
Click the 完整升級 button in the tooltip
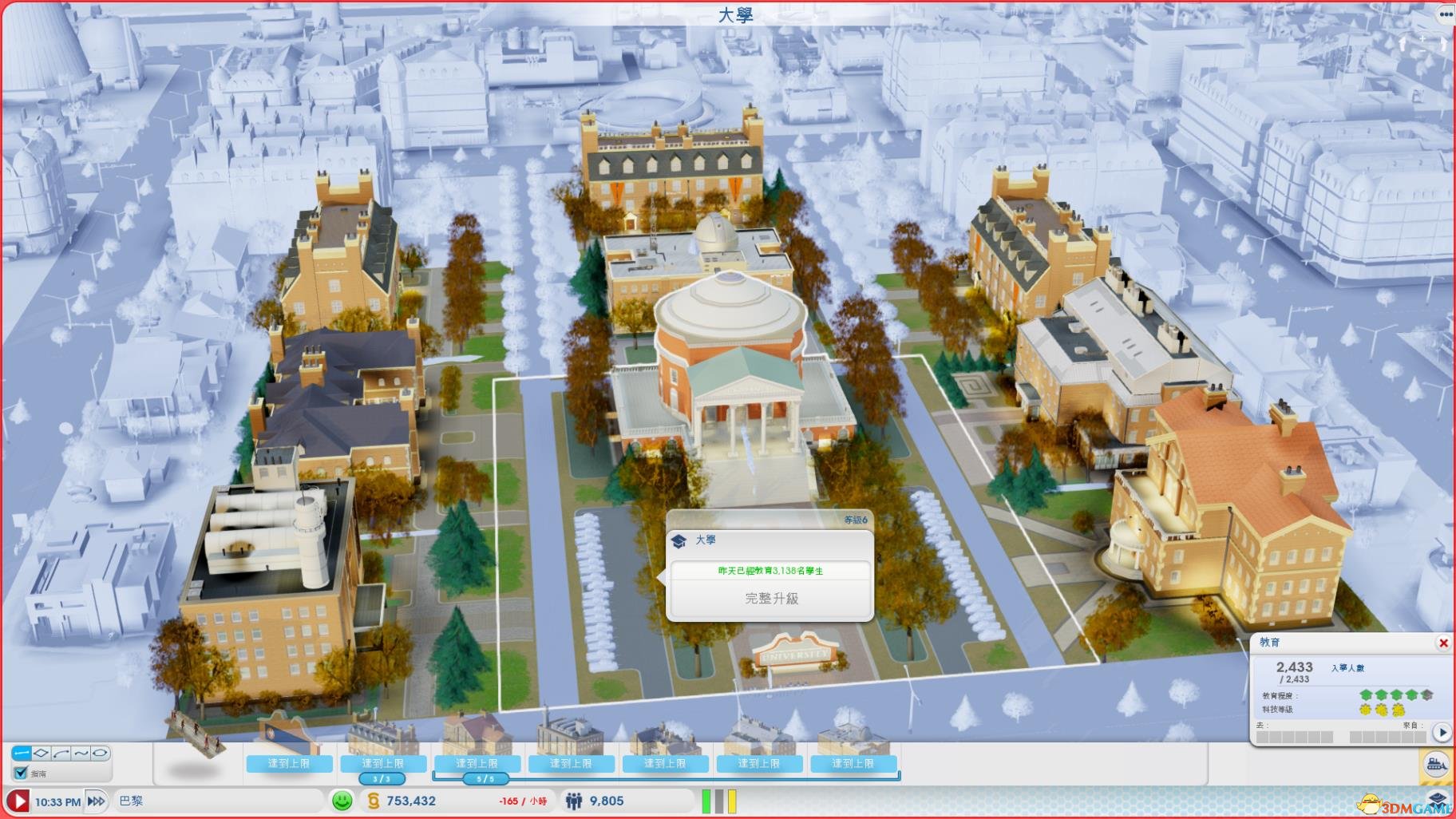771,598
